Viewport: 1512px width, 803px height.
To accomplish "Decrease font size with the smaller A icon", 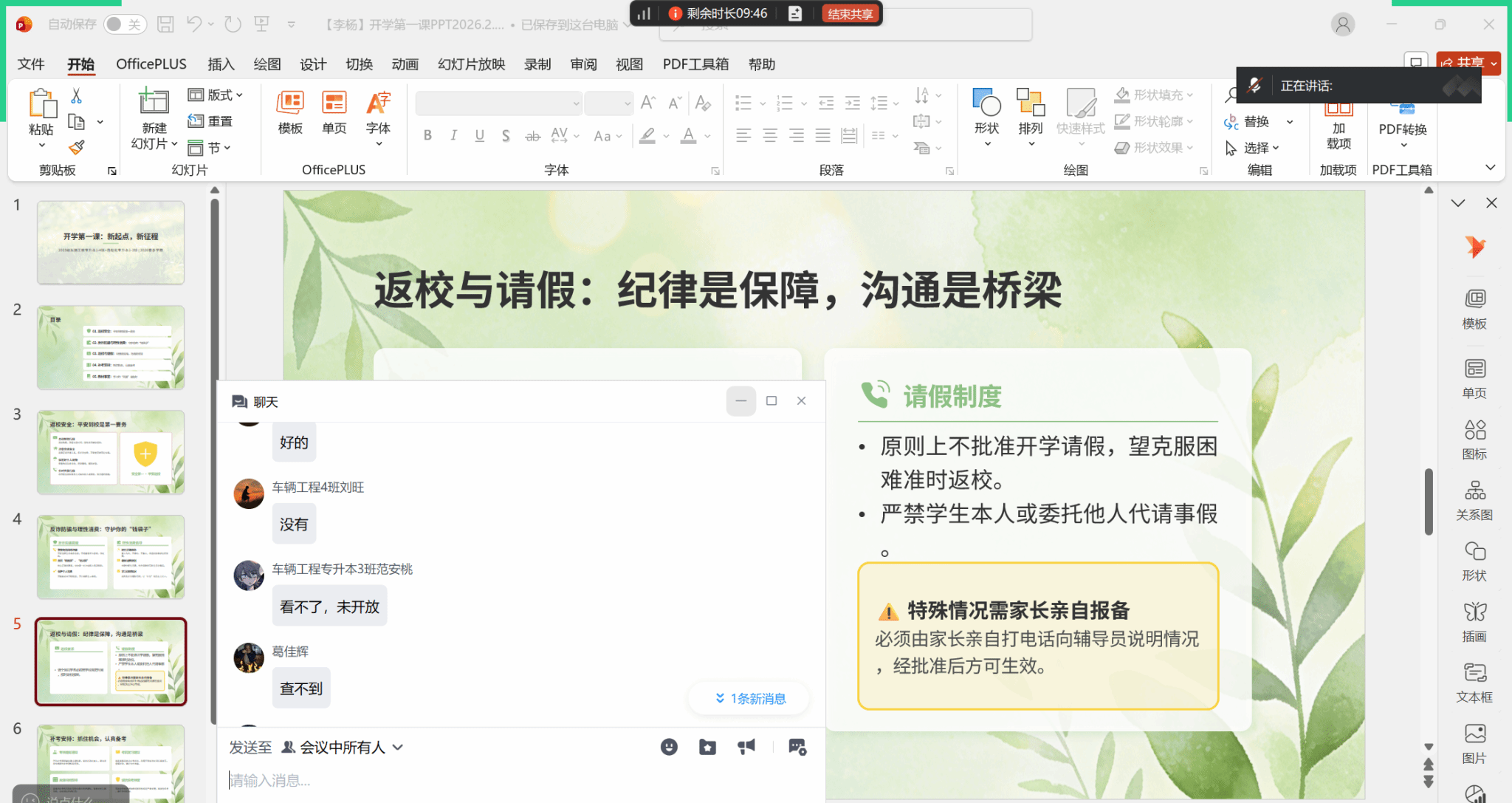I will pyautogui.click(x=675, y=103).
